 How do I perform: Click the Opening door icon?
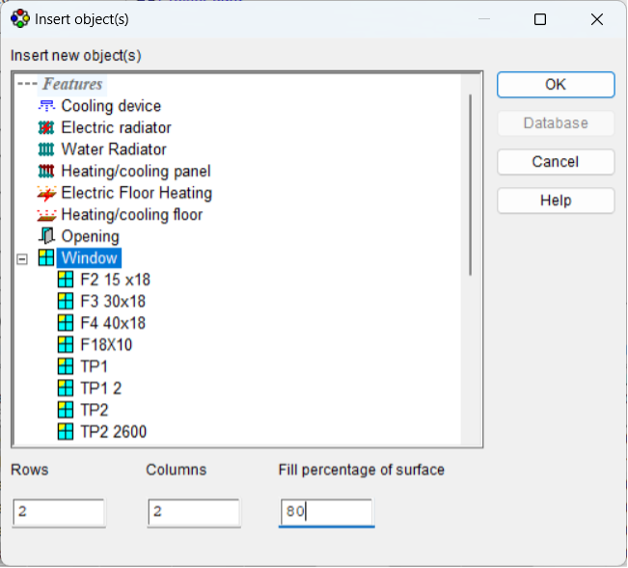pos(46,237)
